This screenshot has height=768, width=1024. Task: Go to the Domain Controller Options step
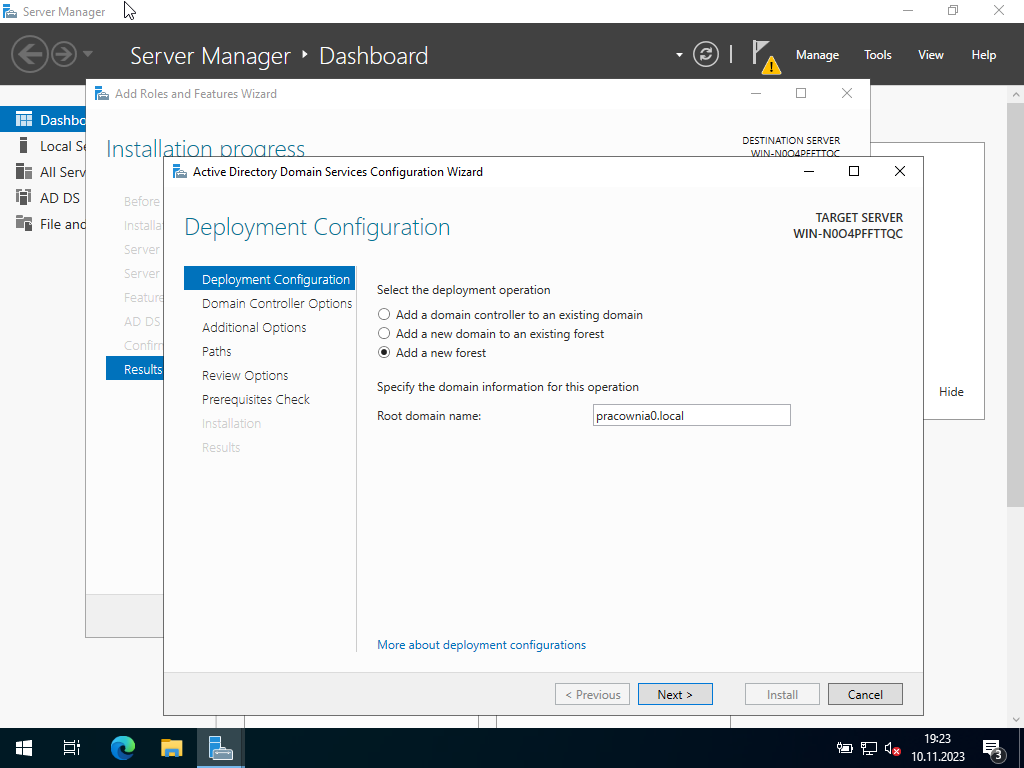[x=277, y=303]
